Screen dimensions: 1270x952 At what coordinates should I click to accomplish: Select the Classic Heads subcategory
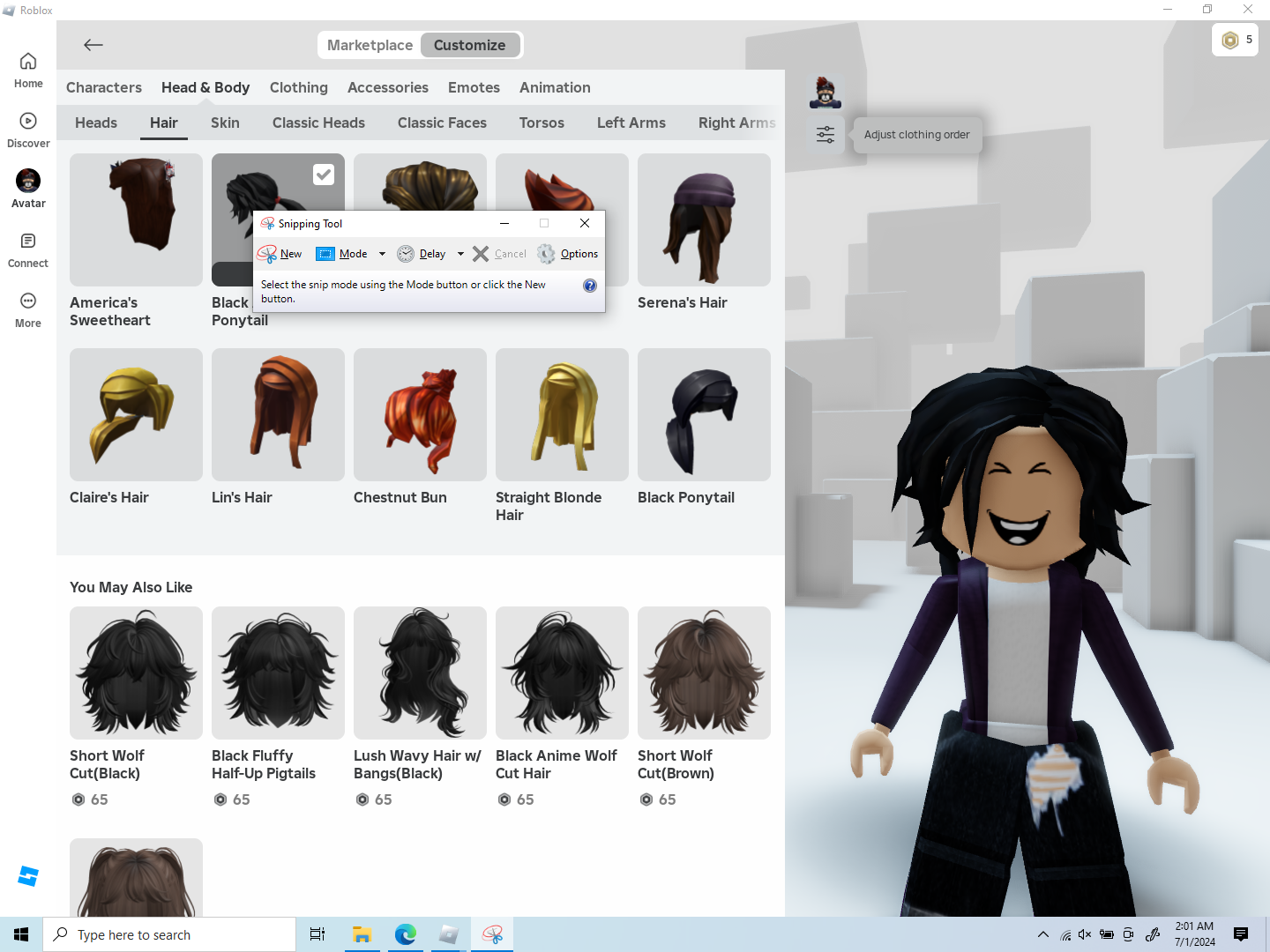point(318,123)
